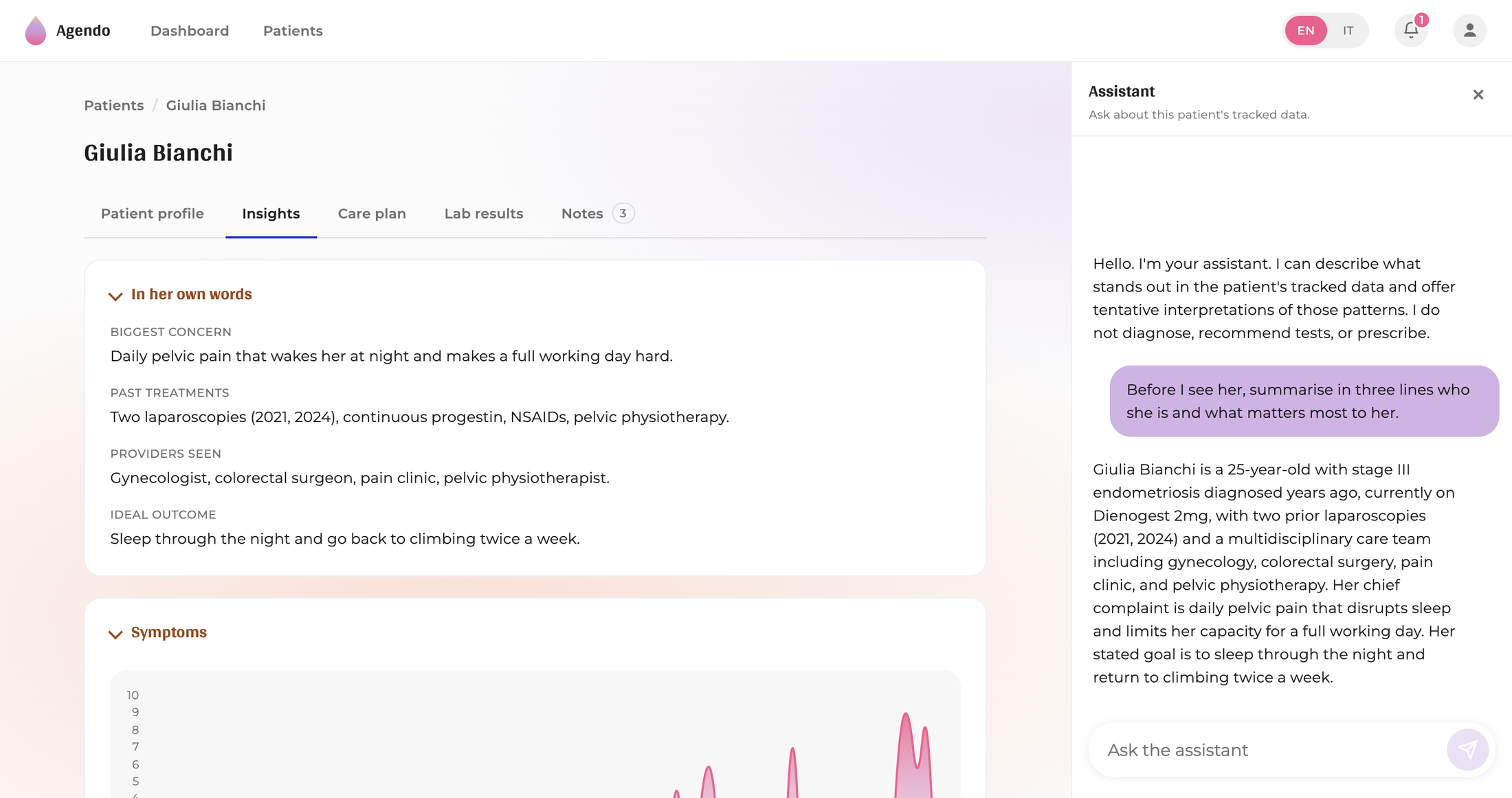The height and width of the screenshot is (798, 1512).
Task: Switch to the Care plan tab
Action: pos(372,214)
